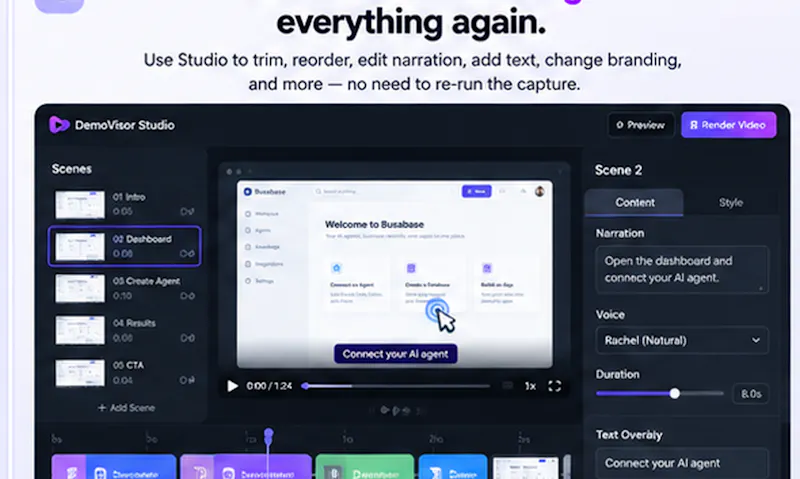The width and height of the screenshot is (800, 479).
Task: Click Connect your AI agent overlay label
Action: pyautogui.click(x=395, y=354)
